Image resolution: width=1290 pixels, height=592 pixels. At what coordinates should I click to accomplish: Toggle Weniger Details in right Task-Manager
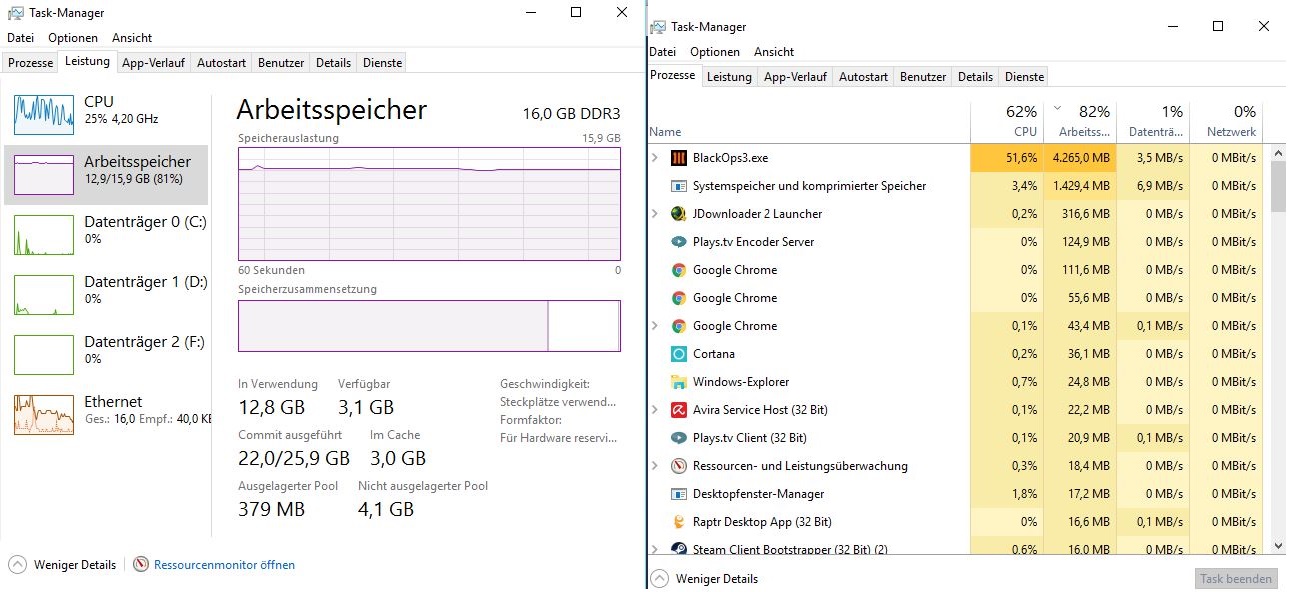659,579
